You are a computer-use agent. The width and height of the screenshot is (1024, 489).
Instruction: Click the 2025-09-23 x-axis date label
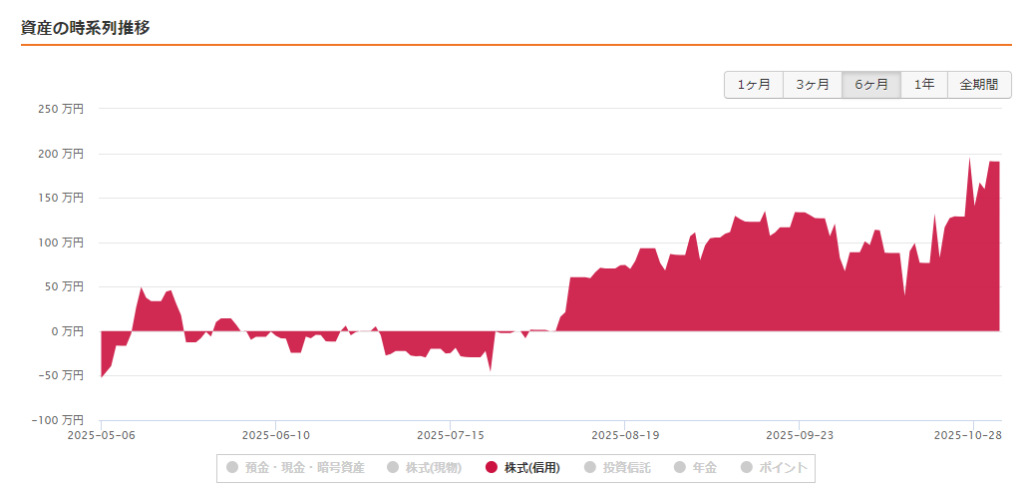click(x=798, y=435)
